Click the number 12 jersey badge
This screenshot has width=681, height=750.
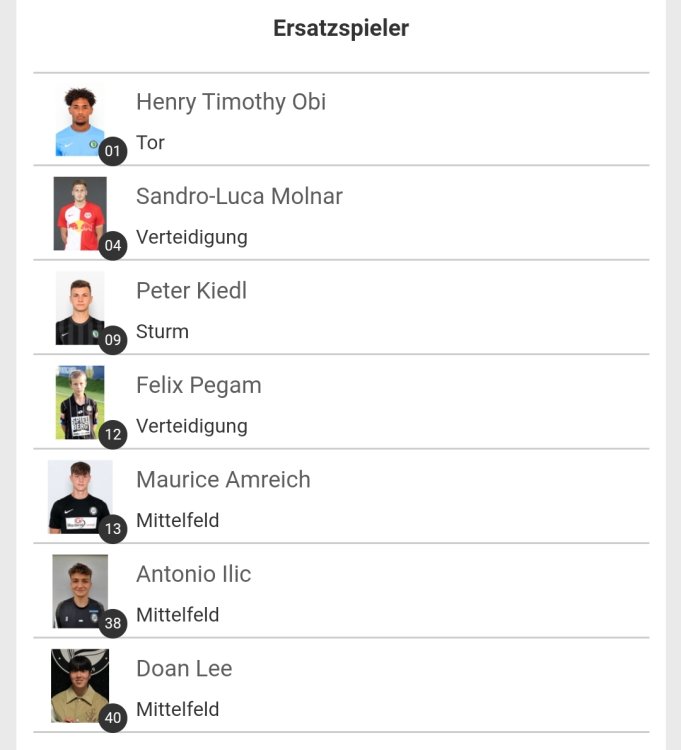(x=113, y=434)
